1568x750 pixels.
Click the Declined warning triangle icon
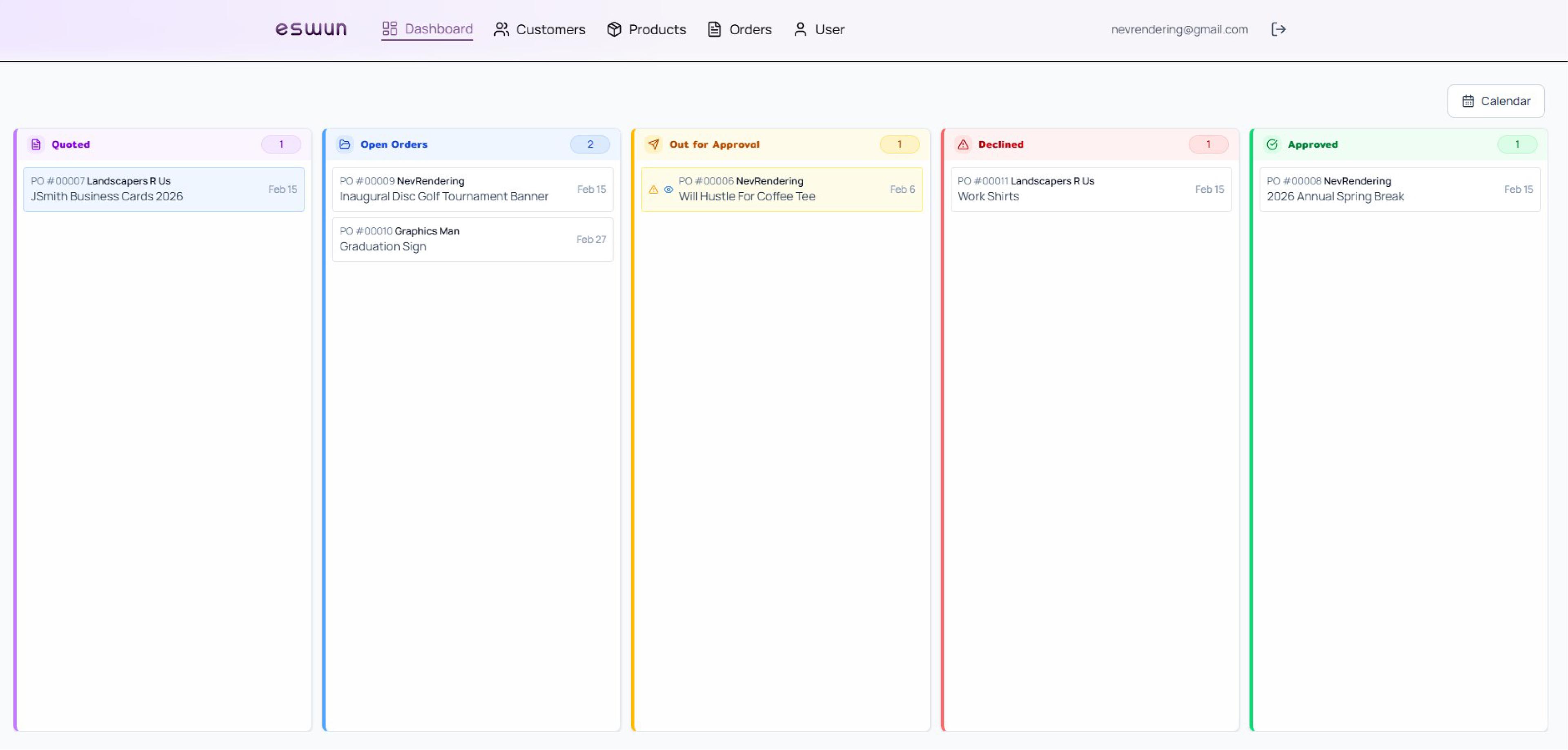coord(964,144)
